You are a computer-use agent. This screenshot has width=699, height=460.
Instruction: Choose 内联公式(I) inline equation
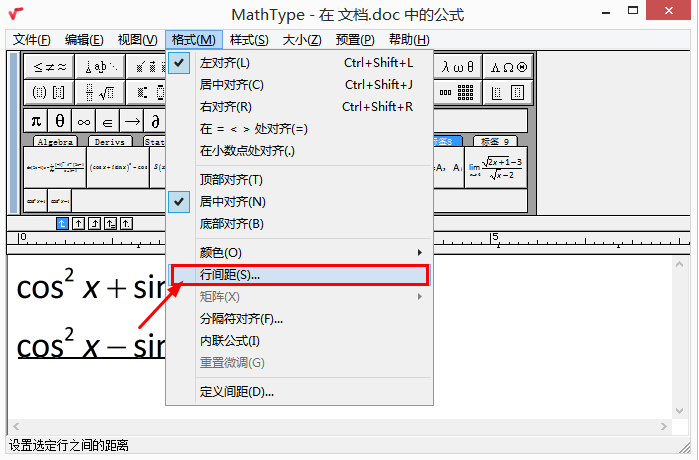point(299,341)
